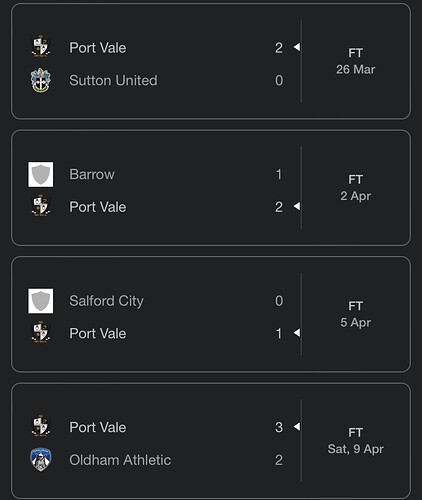
Task: Open the Salford City team name
Action: [x=106, y=301]
